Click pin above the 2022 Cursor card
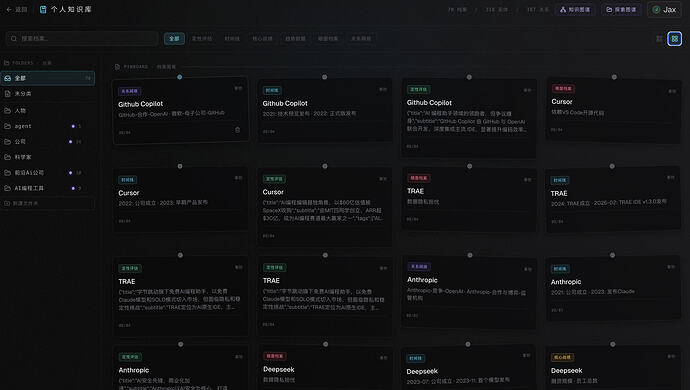Screen dimensions: 690x390 click(x=180, y=166)
